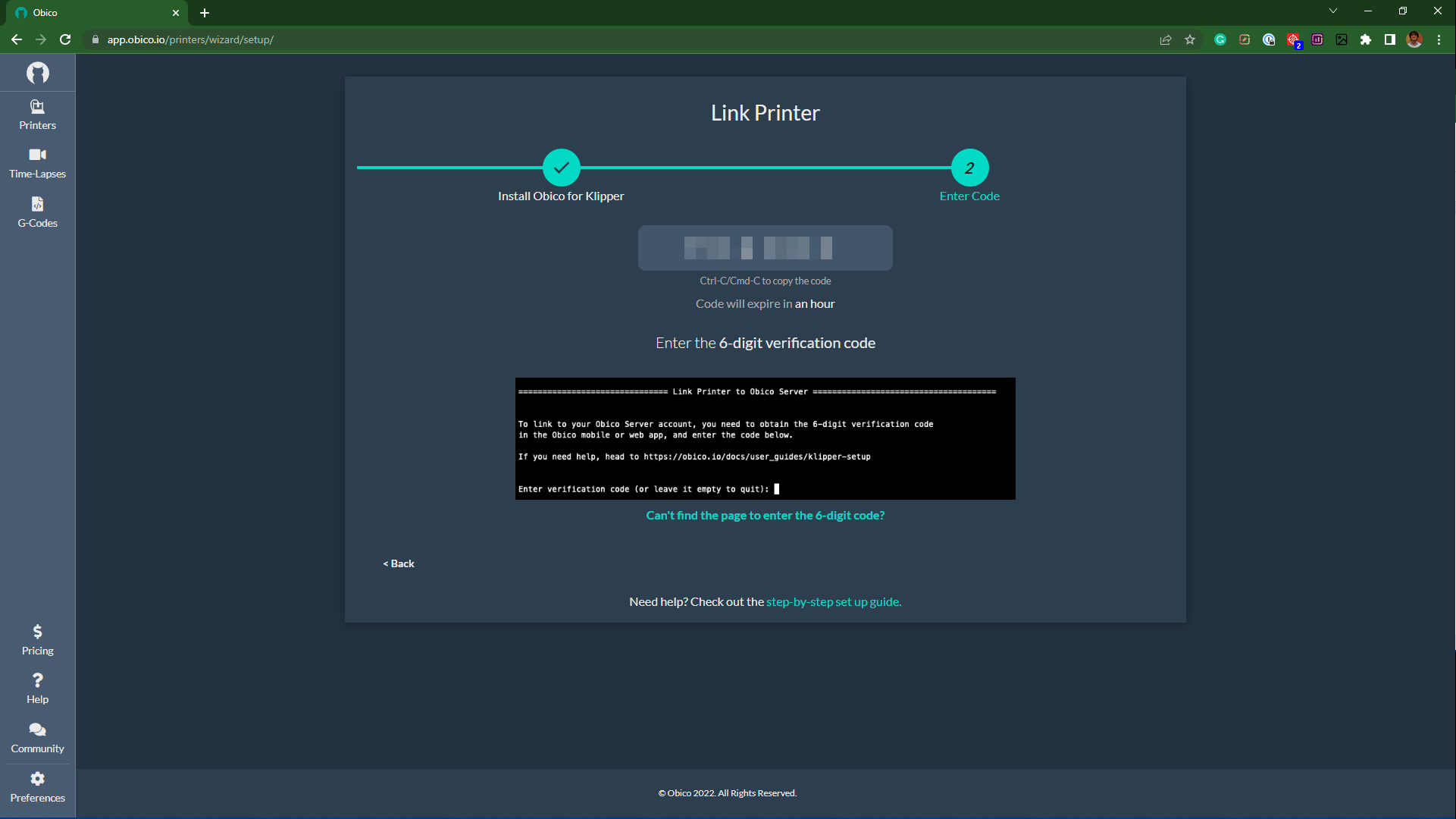Viewport: 1456px width, 819px height.
Task: Open 'Can't find the page to enter the 6-digit code?'
Action: click(765, 516)
